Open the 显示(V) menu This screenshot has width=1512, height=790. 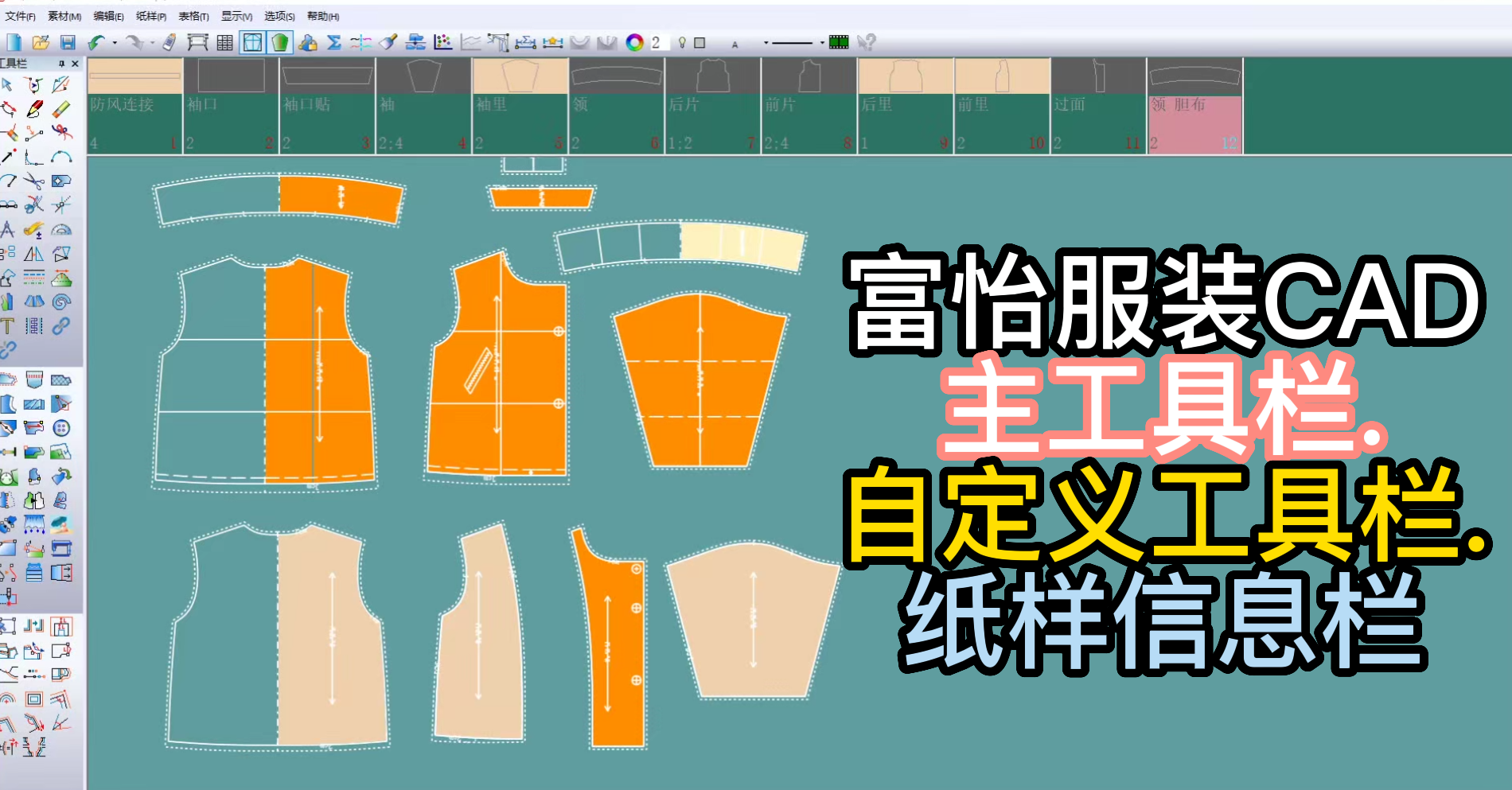(x=236, y=16)
